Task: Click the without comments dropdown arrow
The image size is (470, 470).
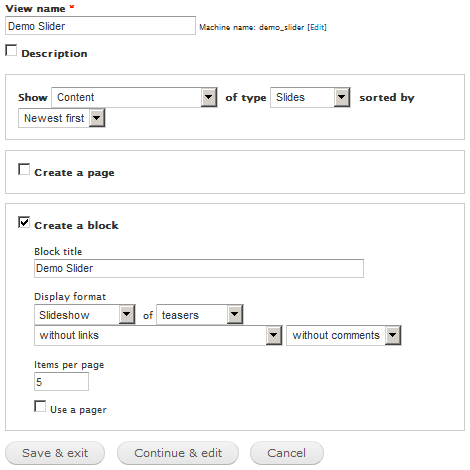Action: tap(393, 335)
